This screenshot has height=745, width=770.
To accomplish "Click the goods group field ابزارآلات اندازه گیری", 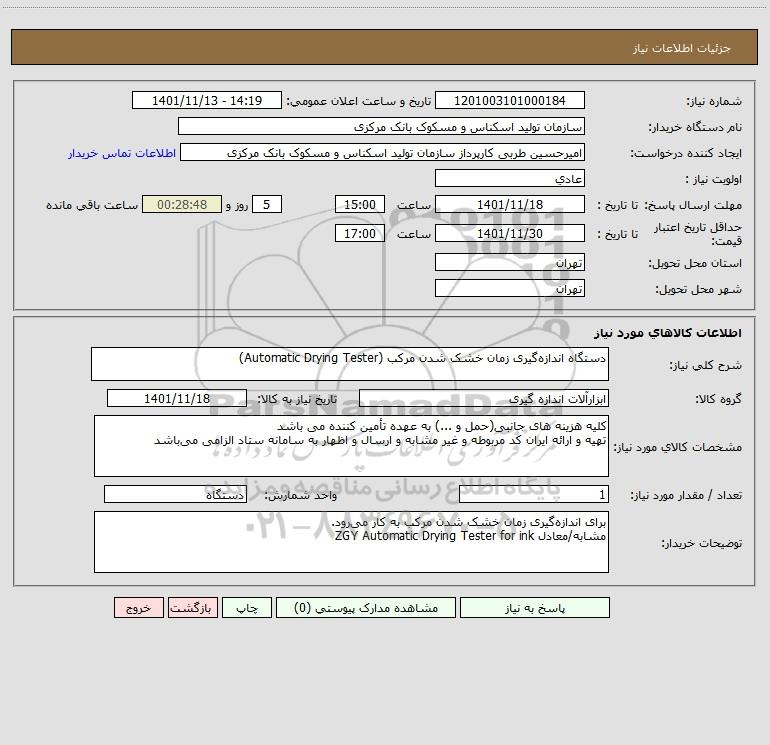I will 484,398.
